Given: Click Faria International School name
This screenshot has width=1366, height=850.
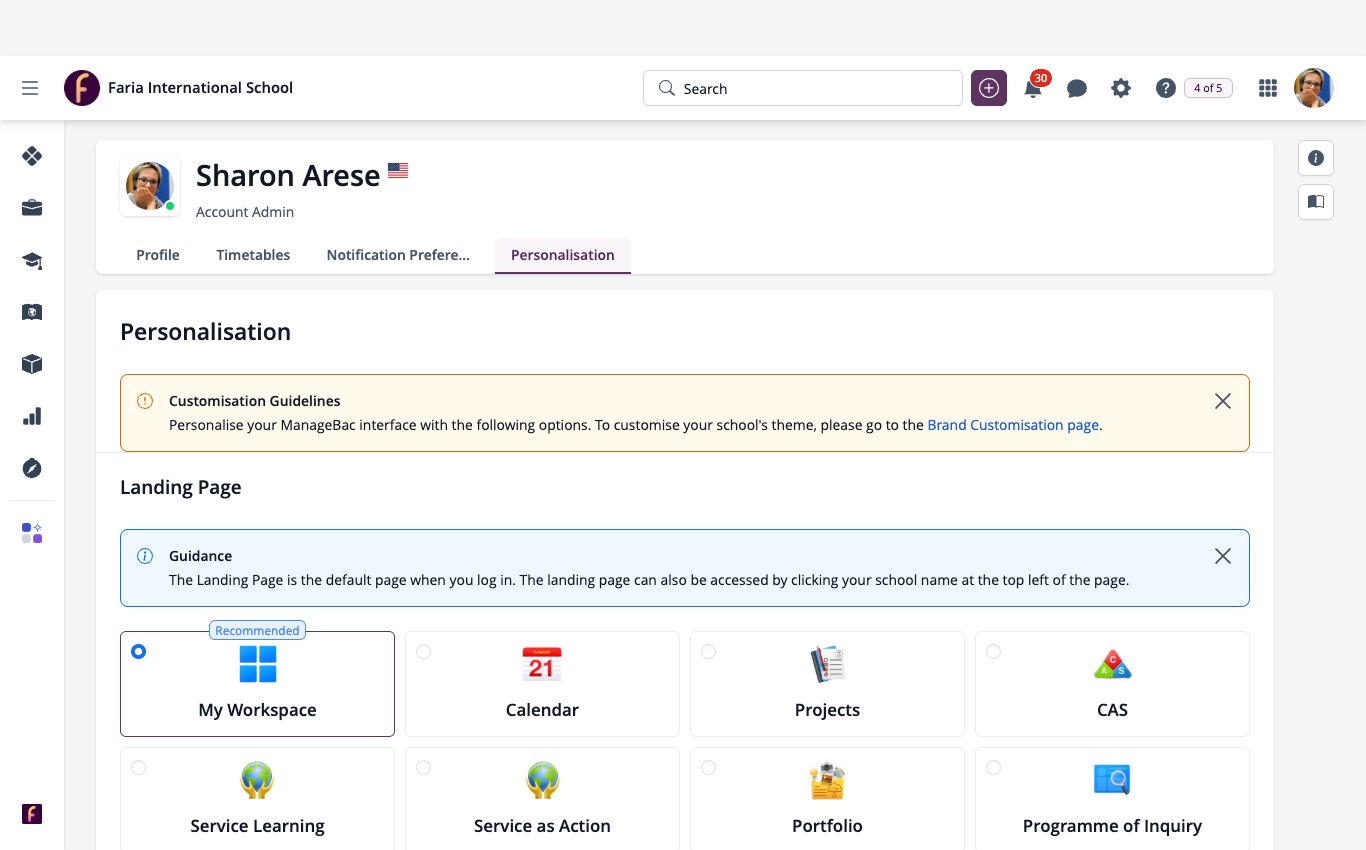Looking at the screenshot, I should pyautogui.click(x=200, y=88).
